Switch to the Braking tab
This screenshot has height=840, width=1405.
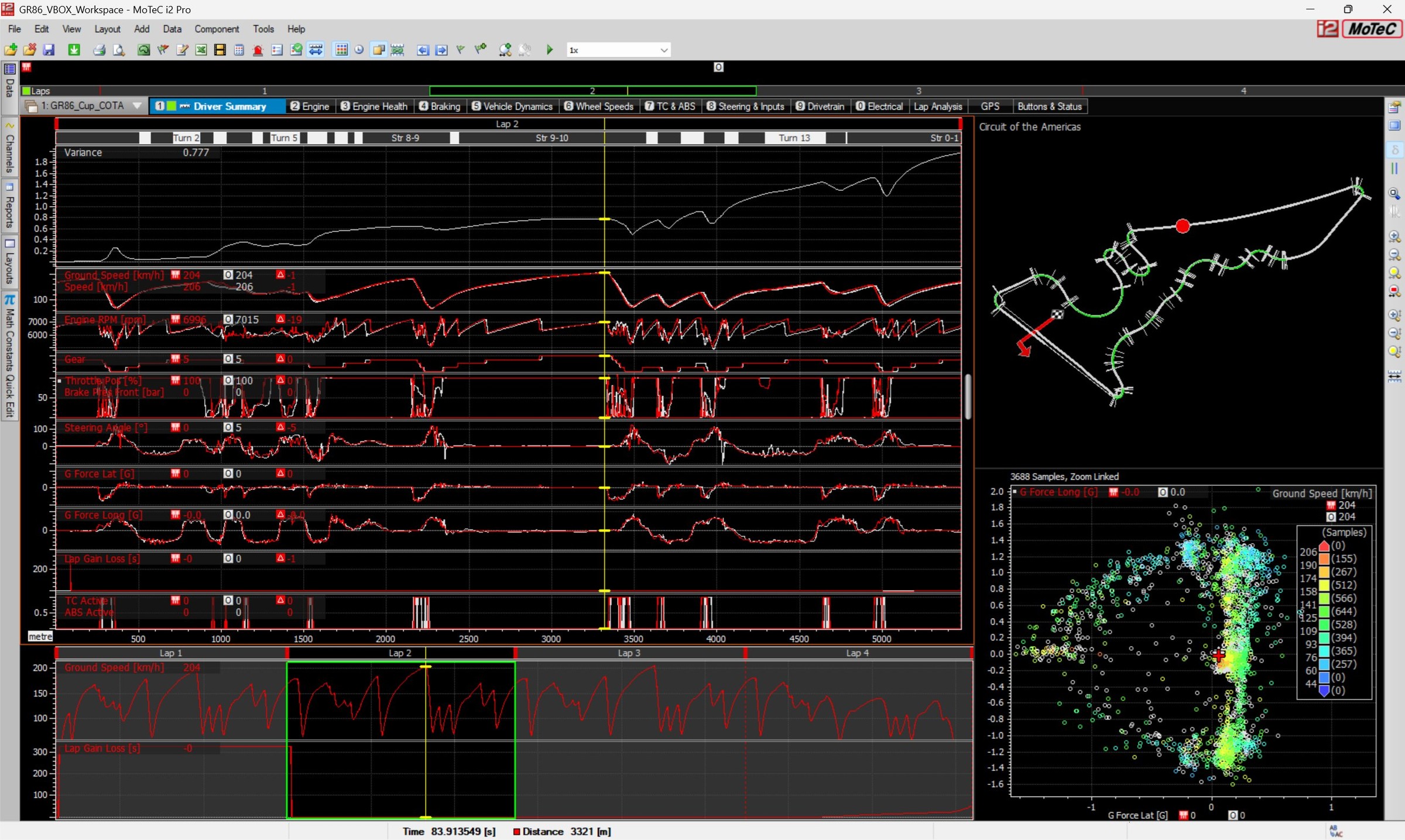point(440,107)
